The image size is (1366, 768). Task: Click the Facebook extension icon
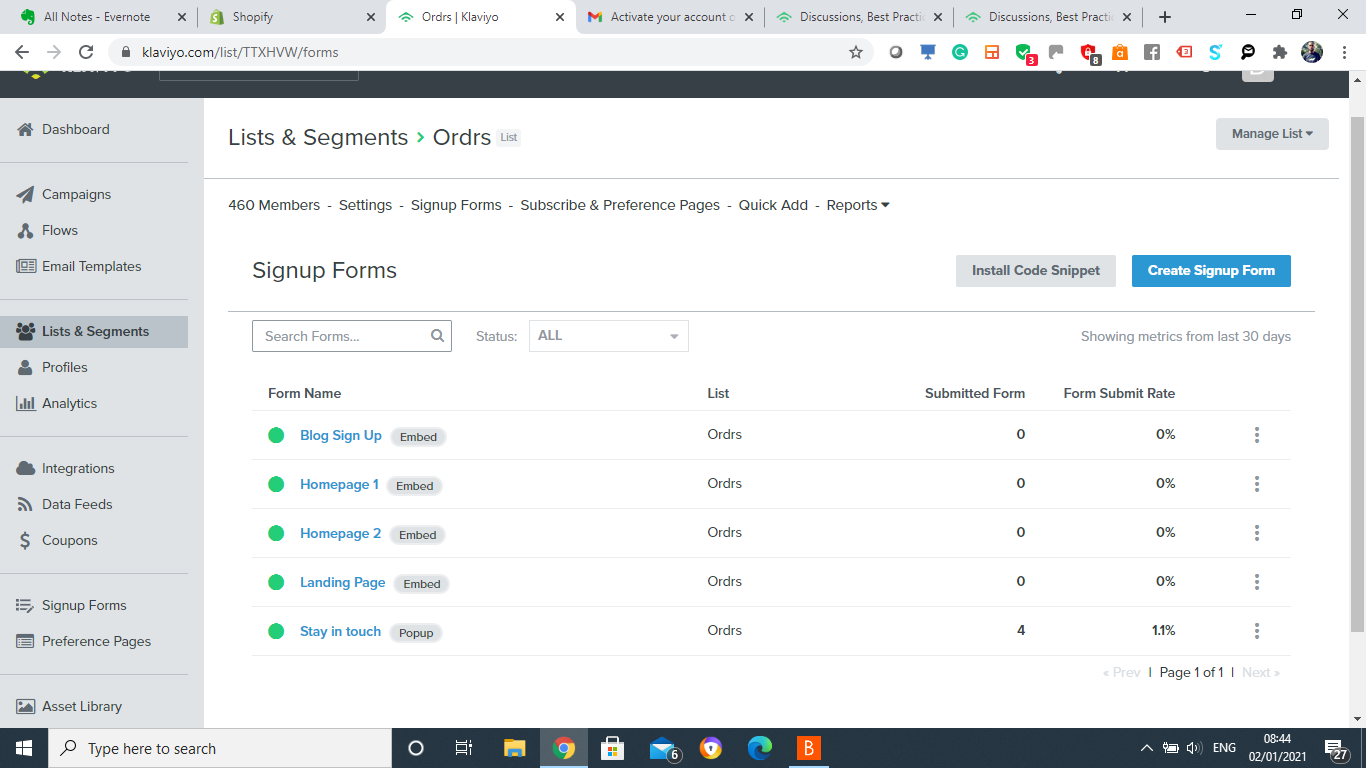pyautogui.click(x=1152, y=52)
